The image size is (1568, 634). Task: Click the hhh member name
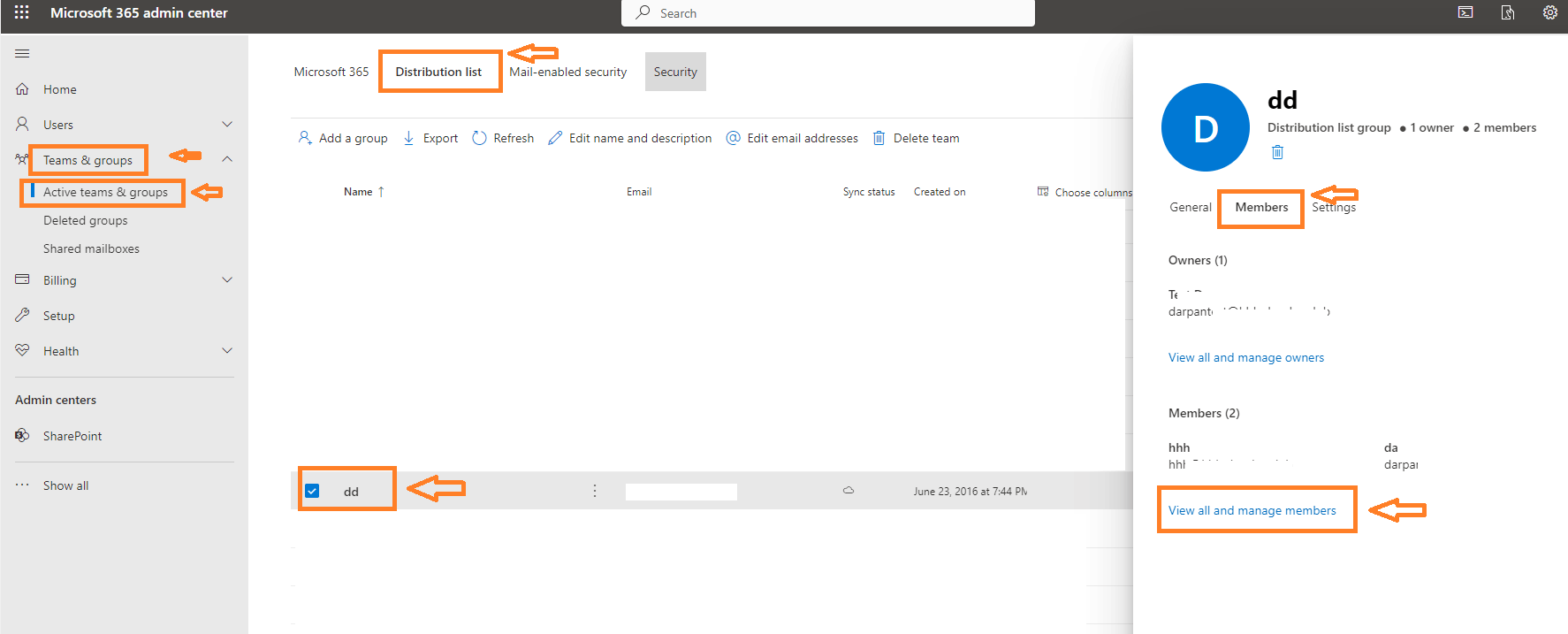(x=1179, y=447)
